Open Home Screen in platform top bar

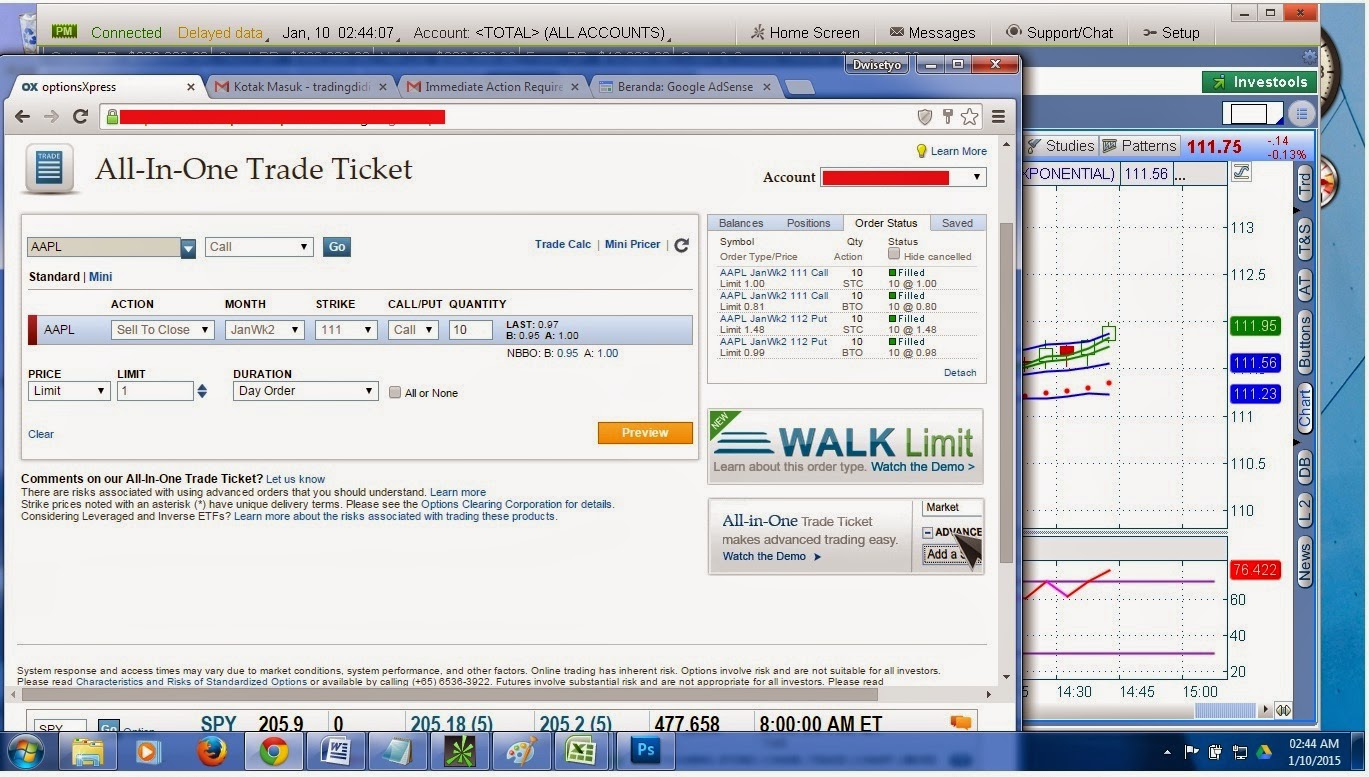[x=804, y=32]
